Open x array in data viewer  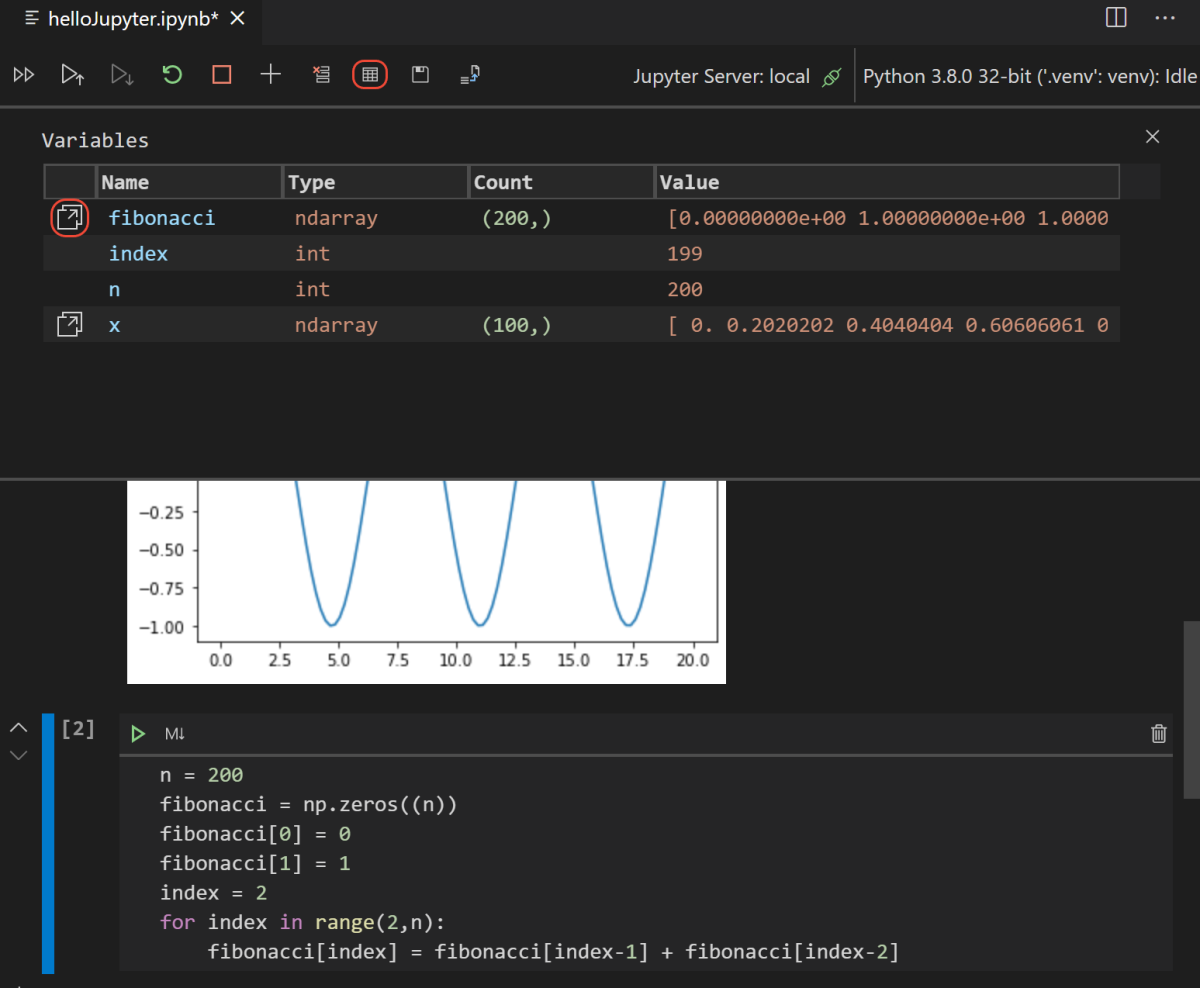[x=69, y=324]
